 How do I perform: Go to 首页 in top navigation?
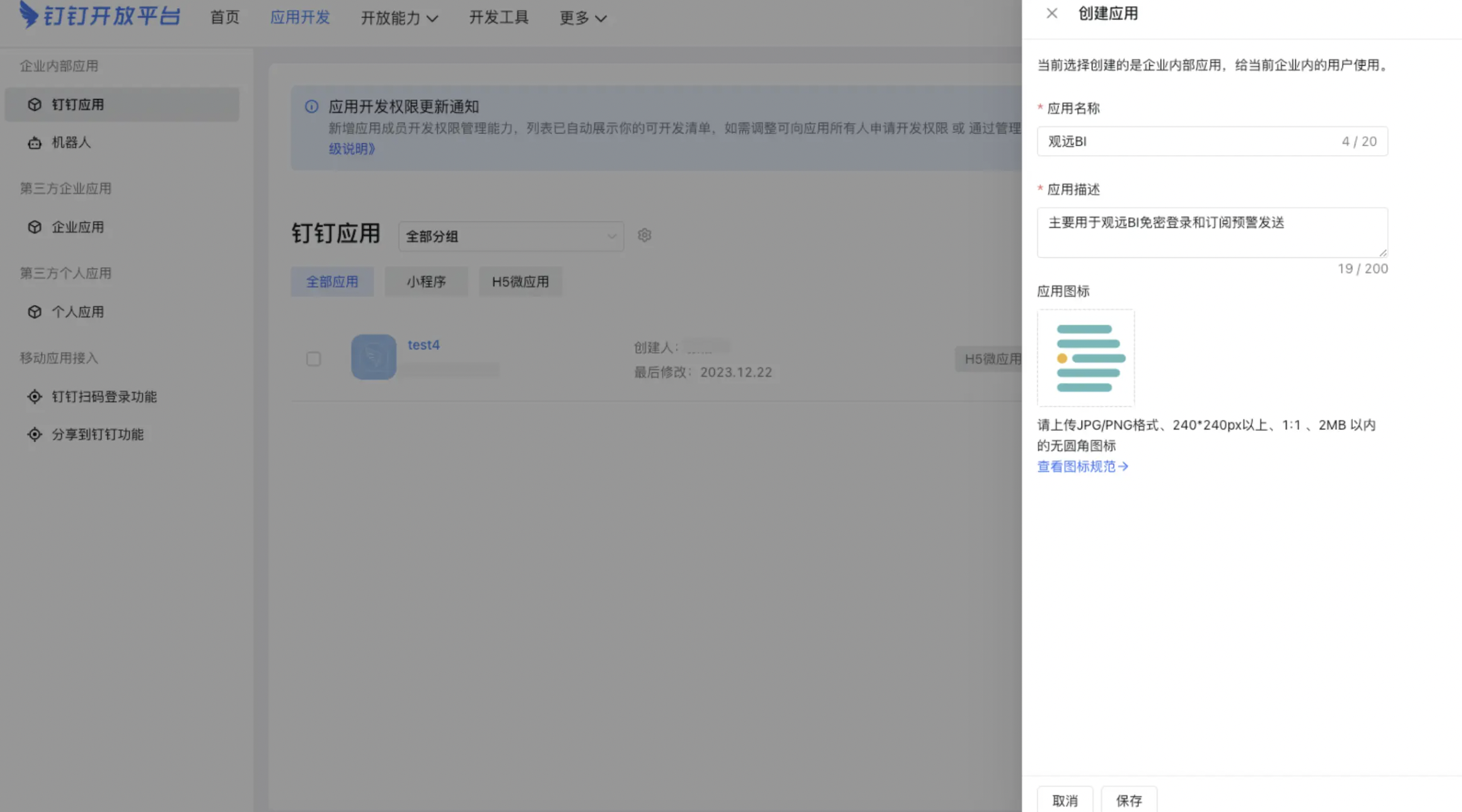coord(225,18)
